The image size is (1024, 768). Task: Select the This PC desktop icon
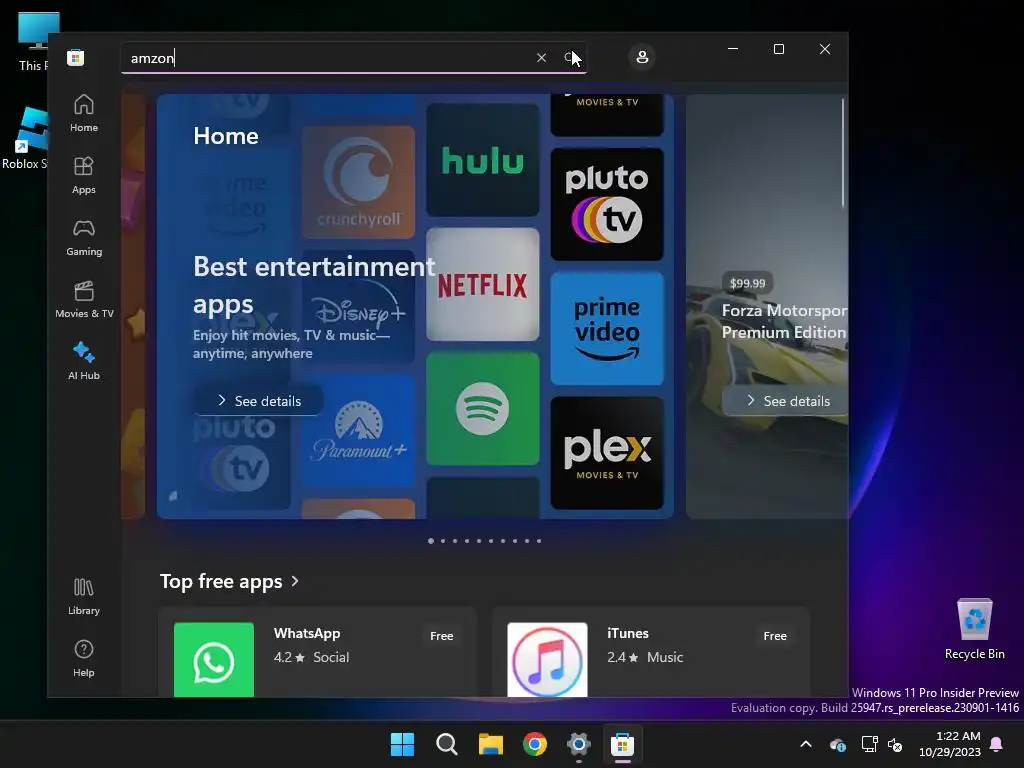point(34,42)
